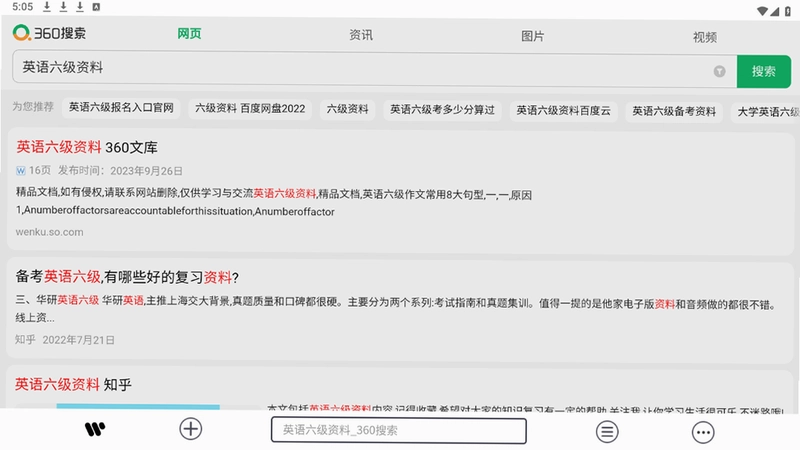Tap the address bar showing 英语六级资料_360搜索
The height and width of the screenshot is (450, 800).
398,430
